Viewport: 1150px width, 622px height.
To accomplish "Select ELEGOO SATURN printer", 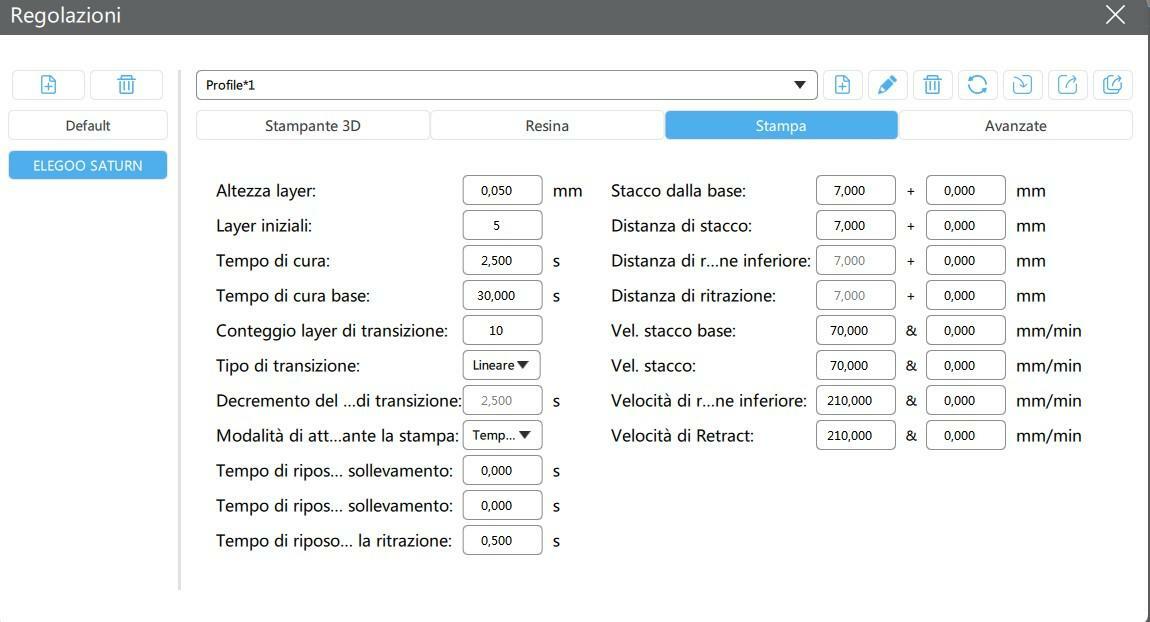I will pyautogui.click(x=88, y=165).
